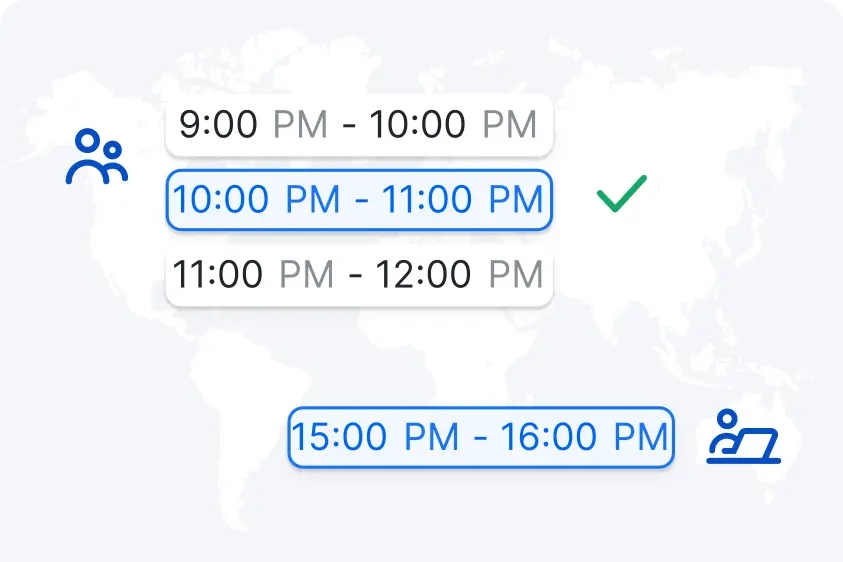Click the person working at laptop icon
Image resolution: width=843 pixels, height=562 pixels.
point(743,438)
